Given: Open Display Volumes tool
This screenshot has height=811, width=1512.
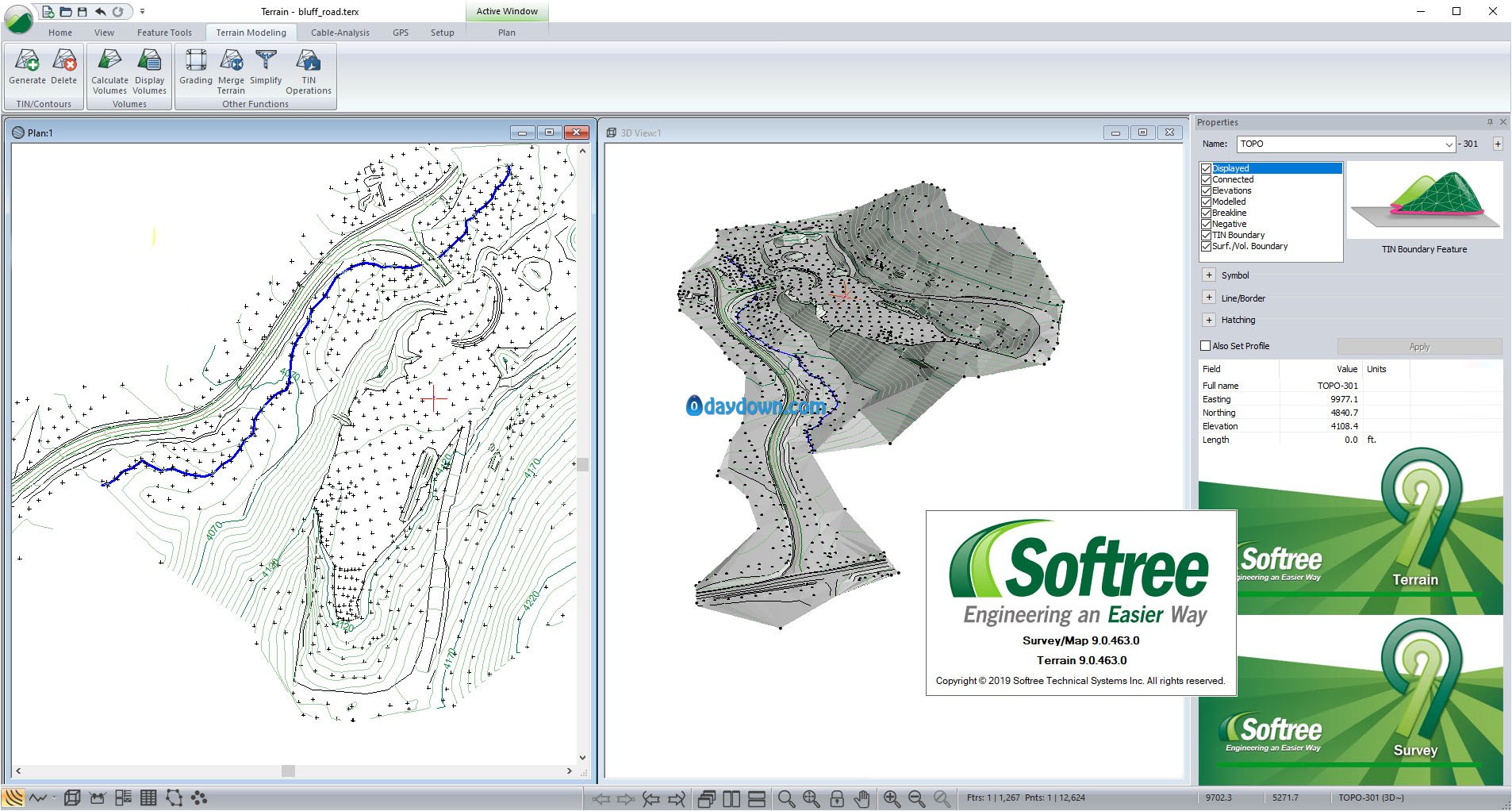Looking at the screenshot, I should tap(149, 72).
